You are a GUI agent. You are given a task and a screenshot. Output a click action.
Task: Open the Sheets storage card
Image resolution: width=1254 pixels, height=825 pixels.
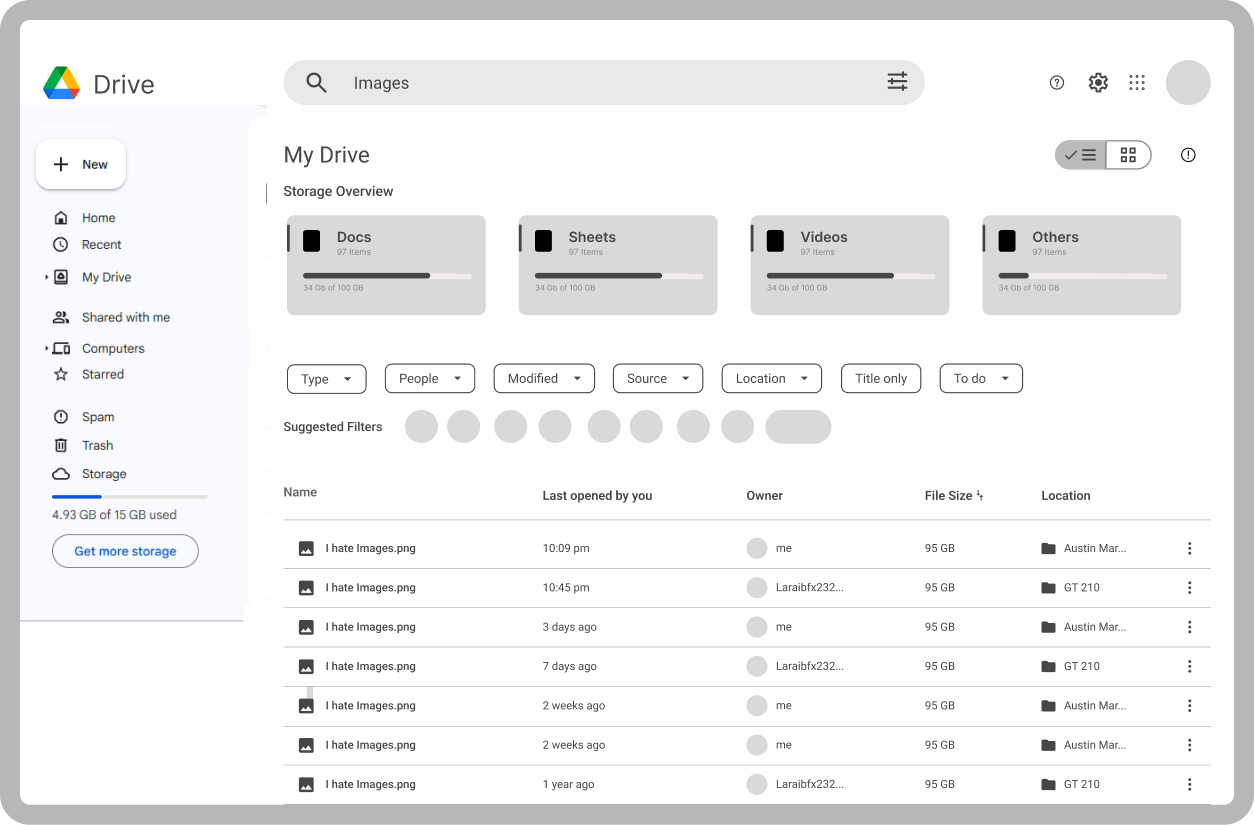click(618, 265)
